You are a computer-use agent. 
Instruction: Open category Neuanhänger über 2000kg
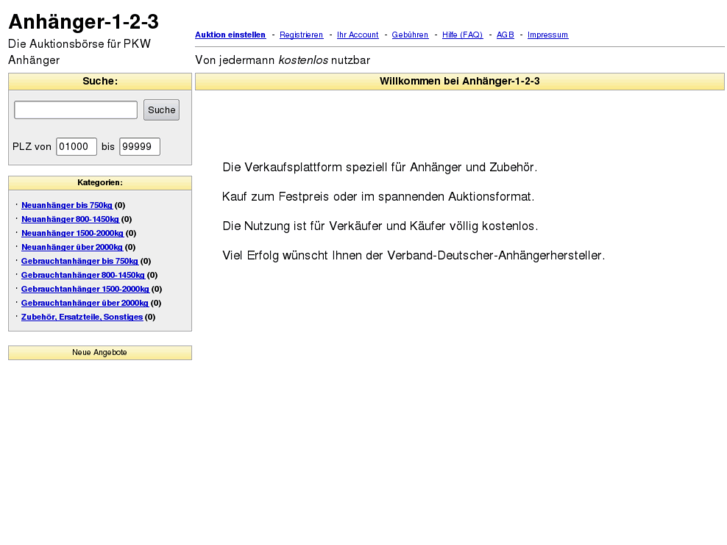(x=72, y=247)
